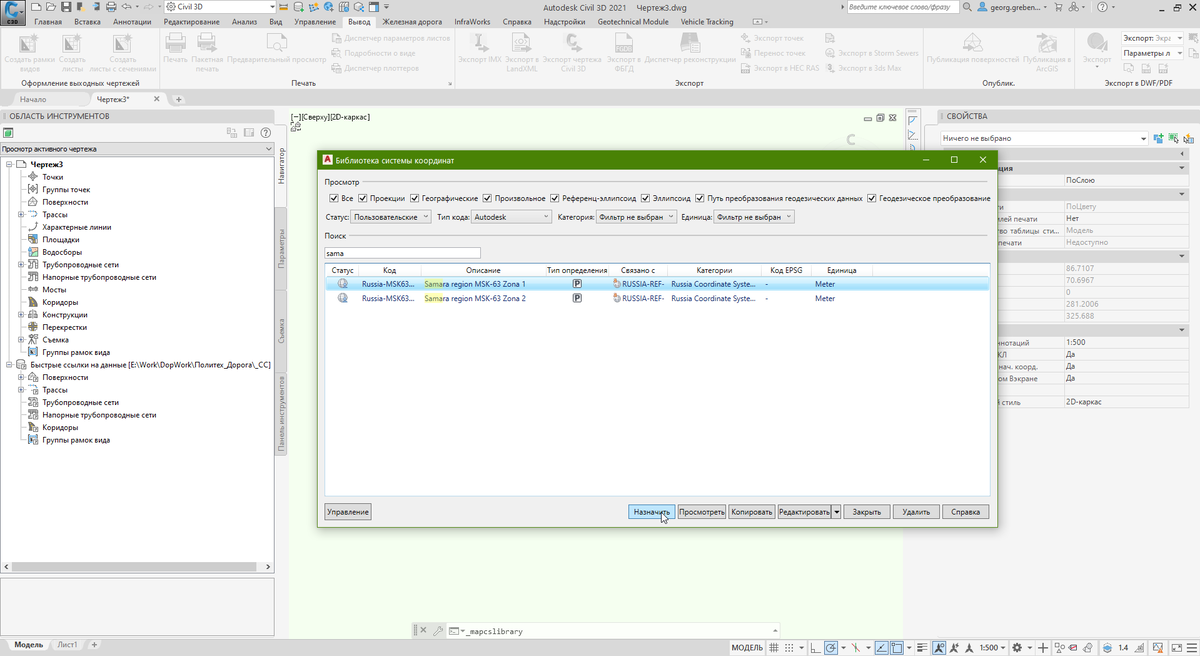This screenshot has width=1200, height=656.
Task: Click the Undo arrow in quick access toolbar
Action: [127, 7]
